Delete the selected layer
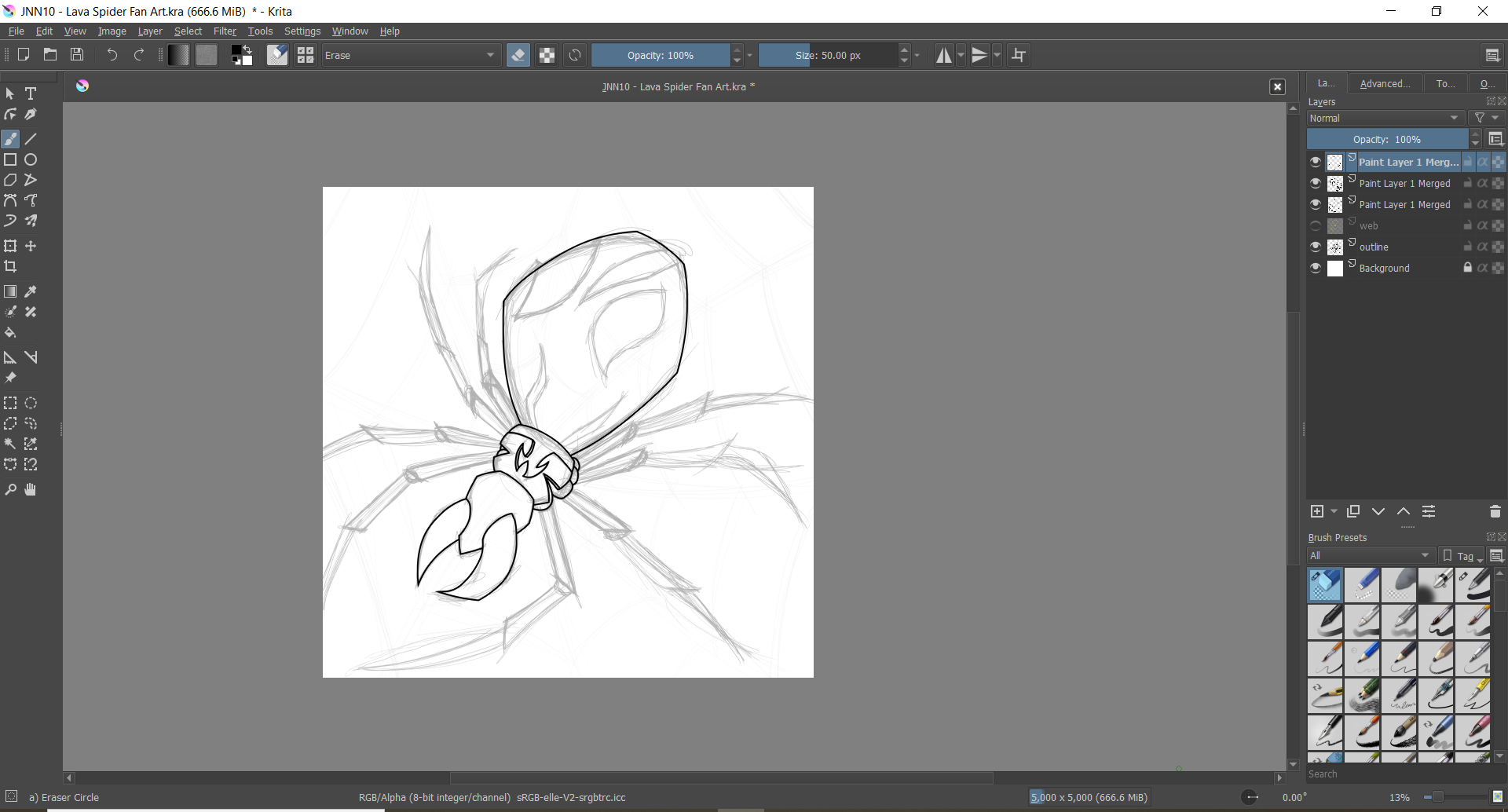 [1495, 511]
